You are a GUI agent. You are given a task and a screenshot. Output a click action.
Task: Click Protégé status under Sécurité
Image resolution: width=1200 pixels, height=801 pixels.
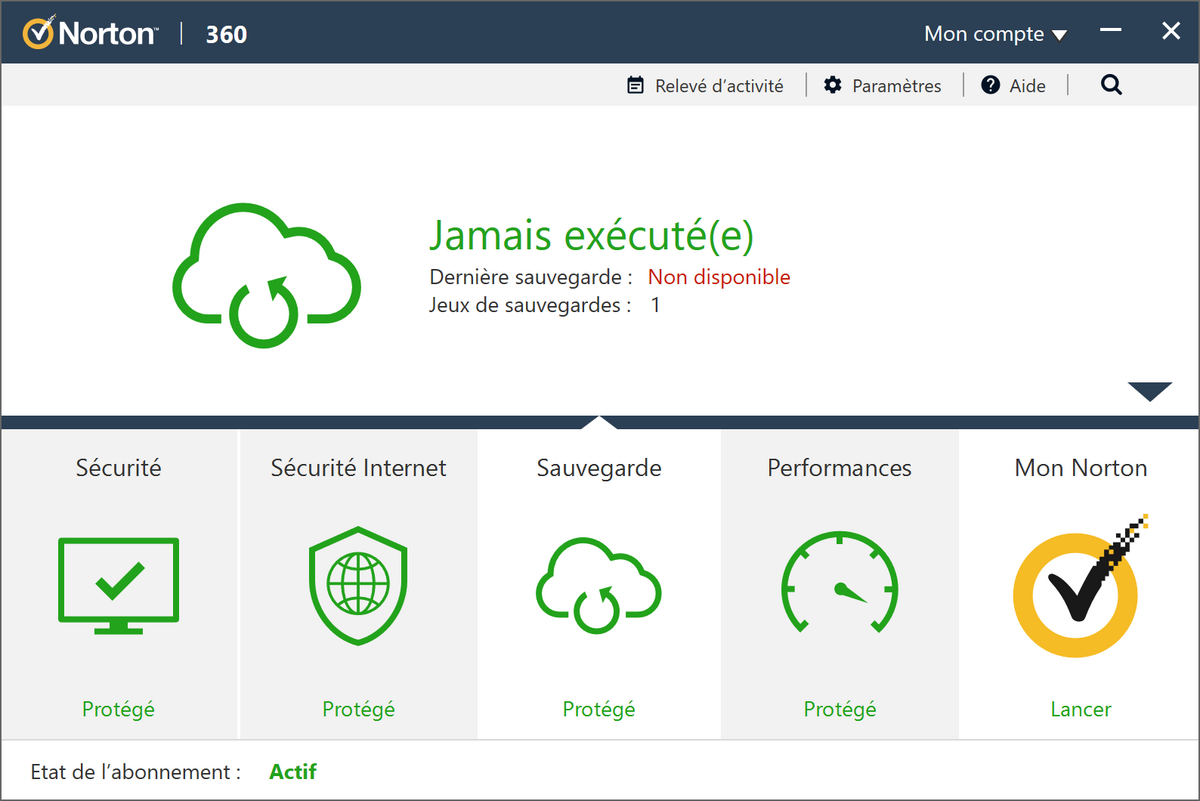(x=118, y=709)
